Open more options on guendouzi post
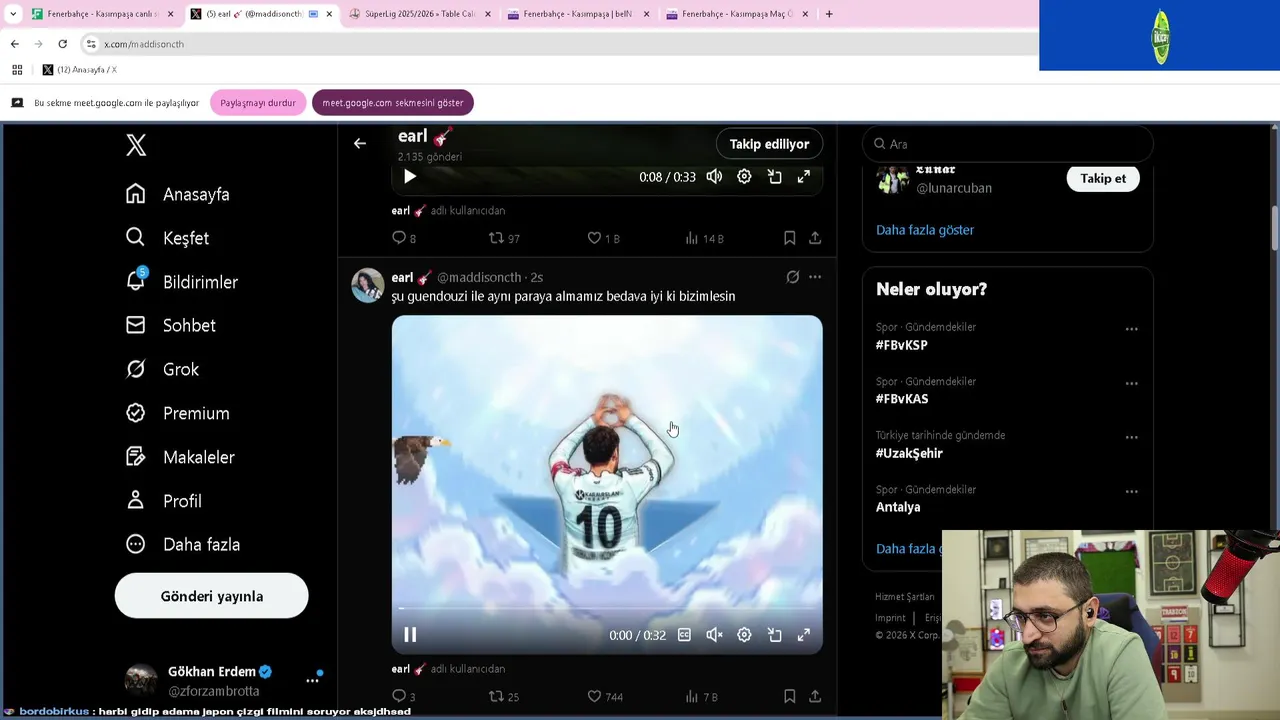This screenshot has height=720, width=1280. tap(815, 277)
